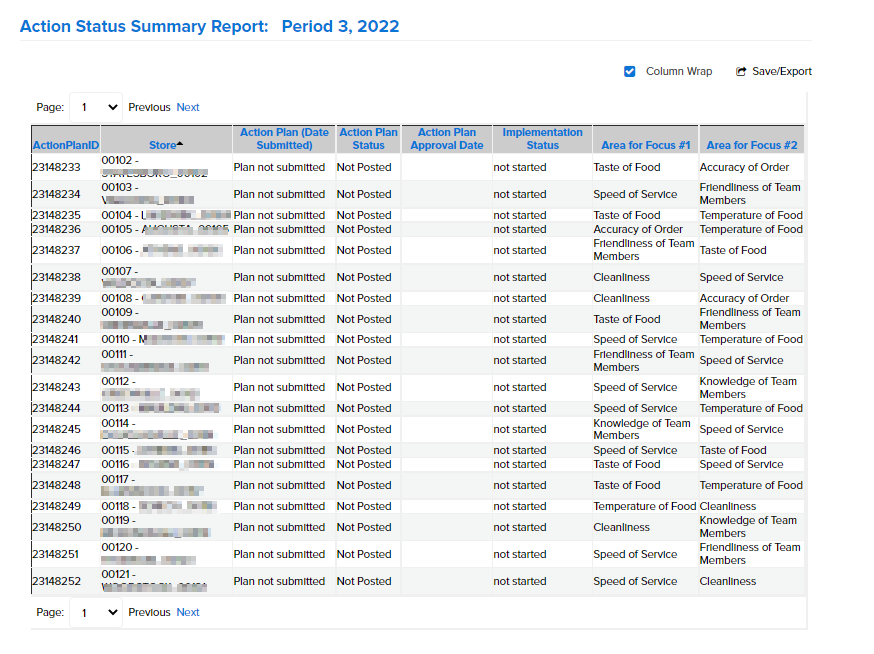The width and height of the screenshot is (874, 654).
Task: Open the bottom Page dropdown
Action: (95, 612)
